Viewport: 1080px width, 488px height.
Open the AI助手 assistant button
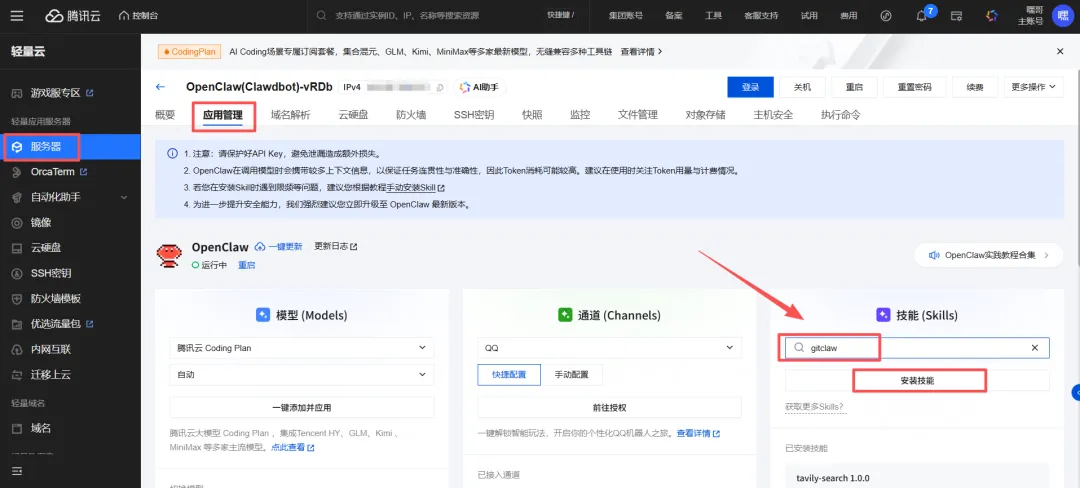[x=479, y=87]
